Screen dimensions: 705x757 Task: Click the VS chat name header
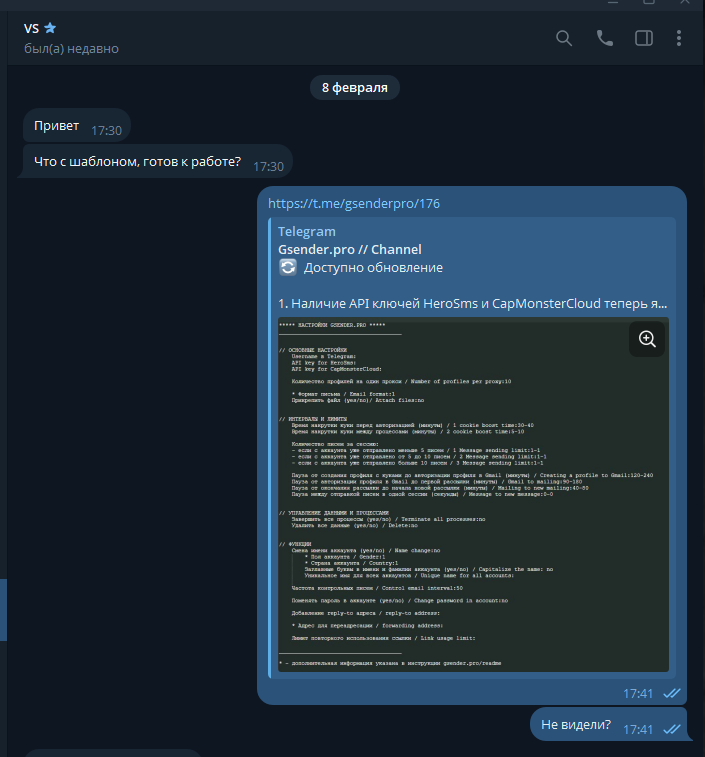pyautogui.click(x=31, y=28)
